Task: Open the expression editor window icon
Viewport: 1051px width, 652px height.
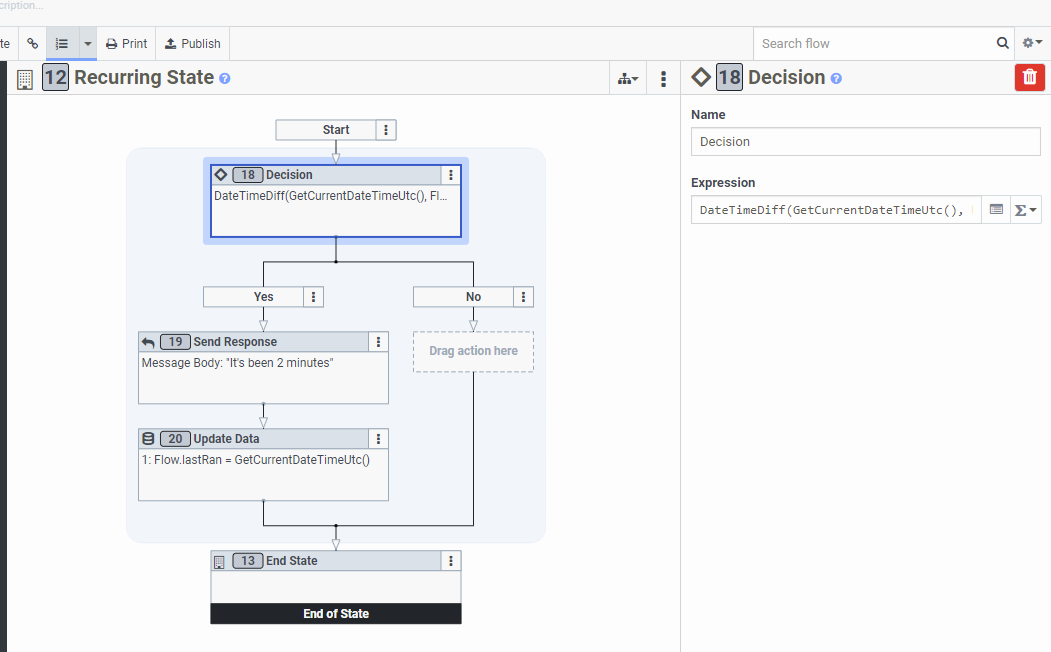Action: 996,210
